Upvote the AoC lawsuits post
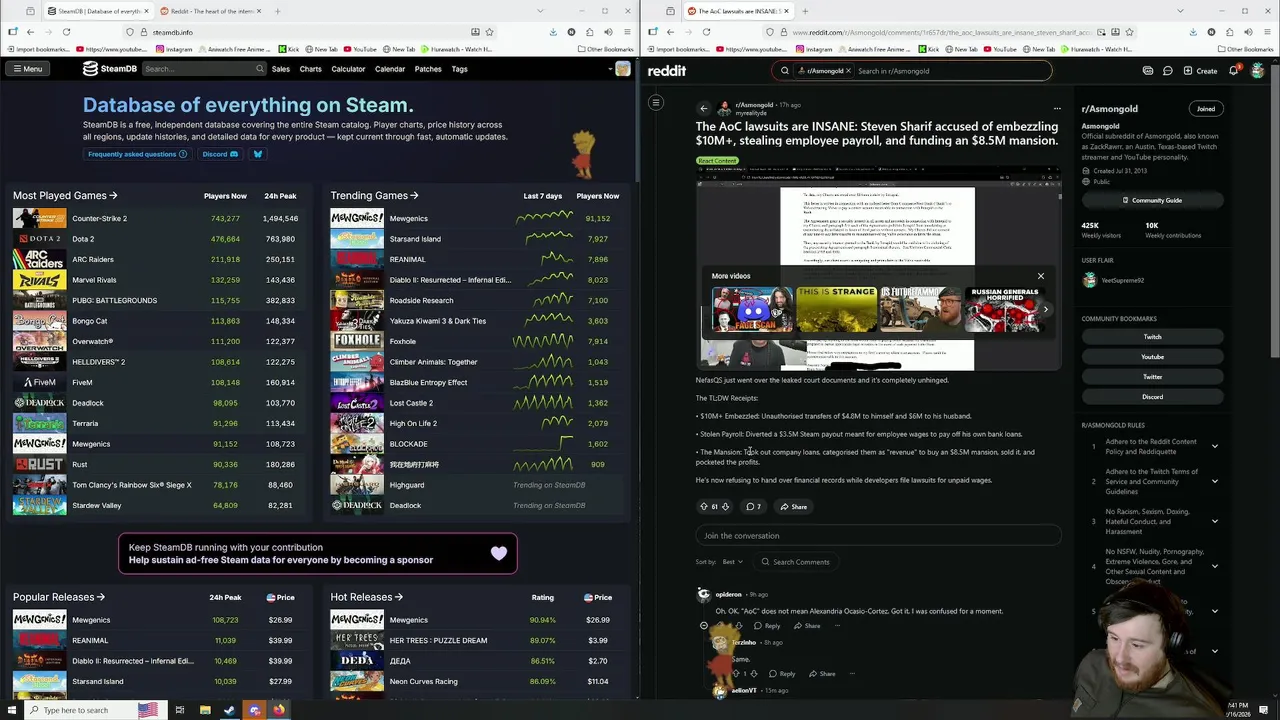Screen dimensions: 1280x720 pos(704,507)
